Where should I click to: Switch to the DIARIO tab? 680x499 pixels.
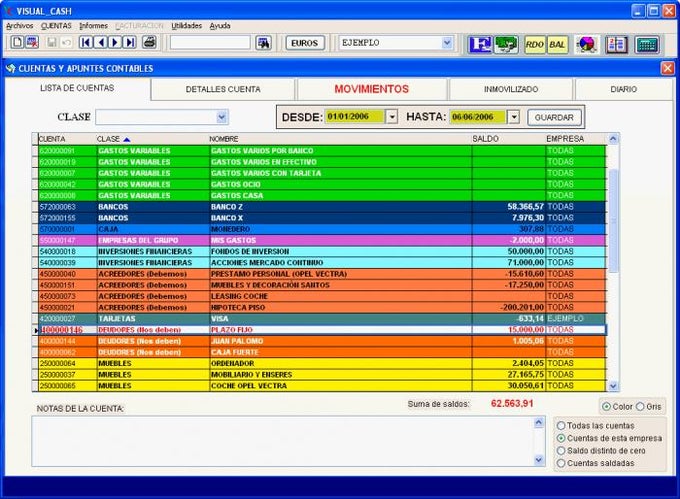[623, 89]
